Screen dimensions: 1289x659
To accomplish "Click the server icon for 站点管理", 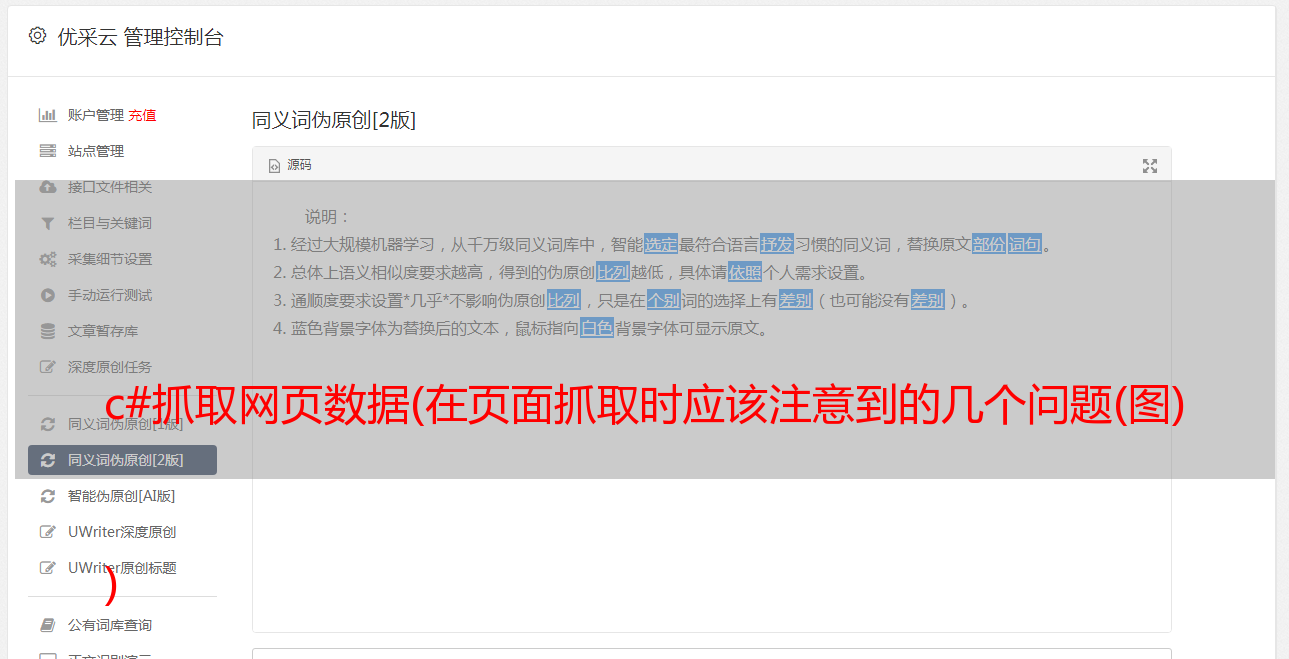I will click(x=47, y=151).
